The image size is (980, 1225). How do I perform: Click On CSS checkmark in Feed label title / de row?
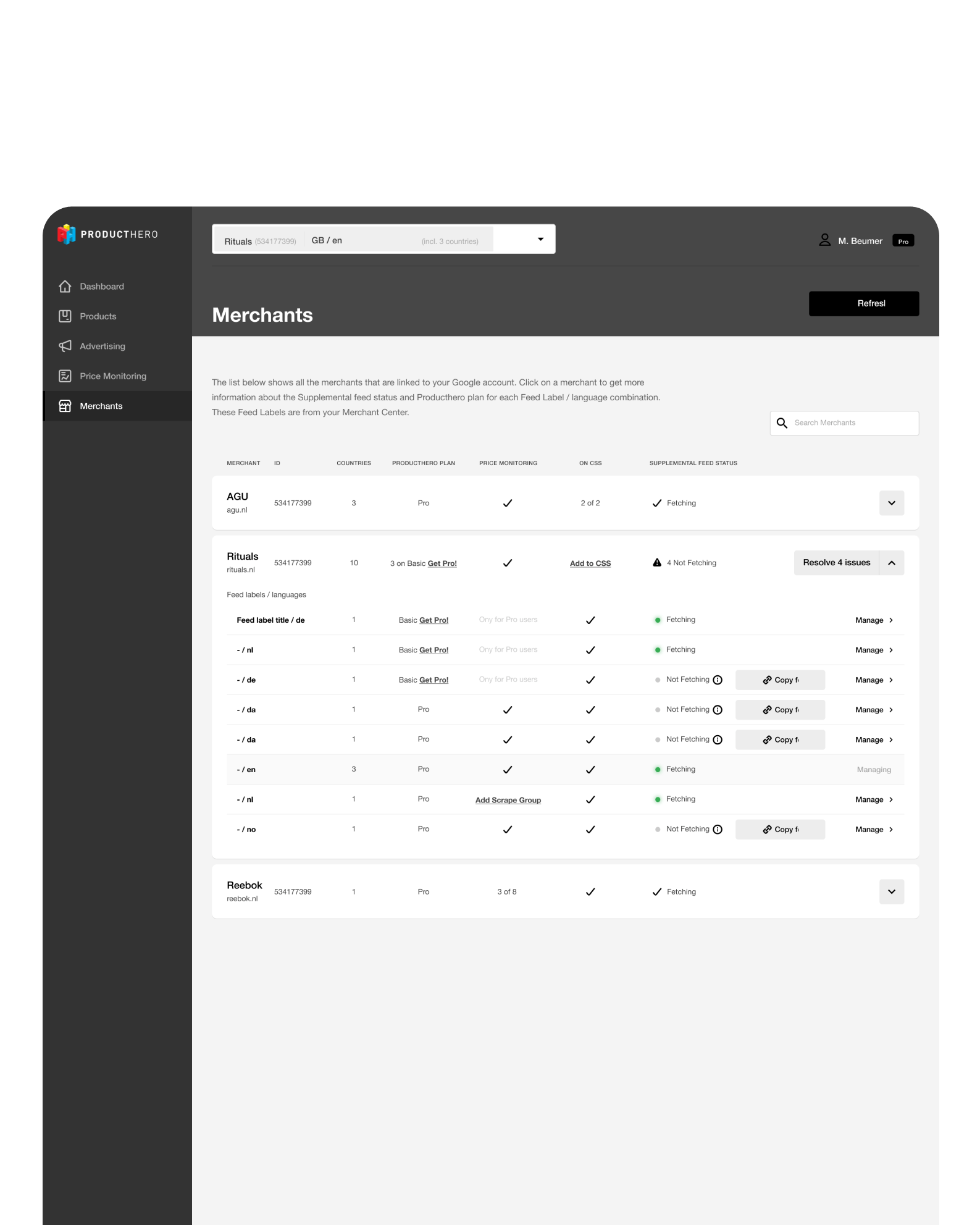click(x=590, y=620)
